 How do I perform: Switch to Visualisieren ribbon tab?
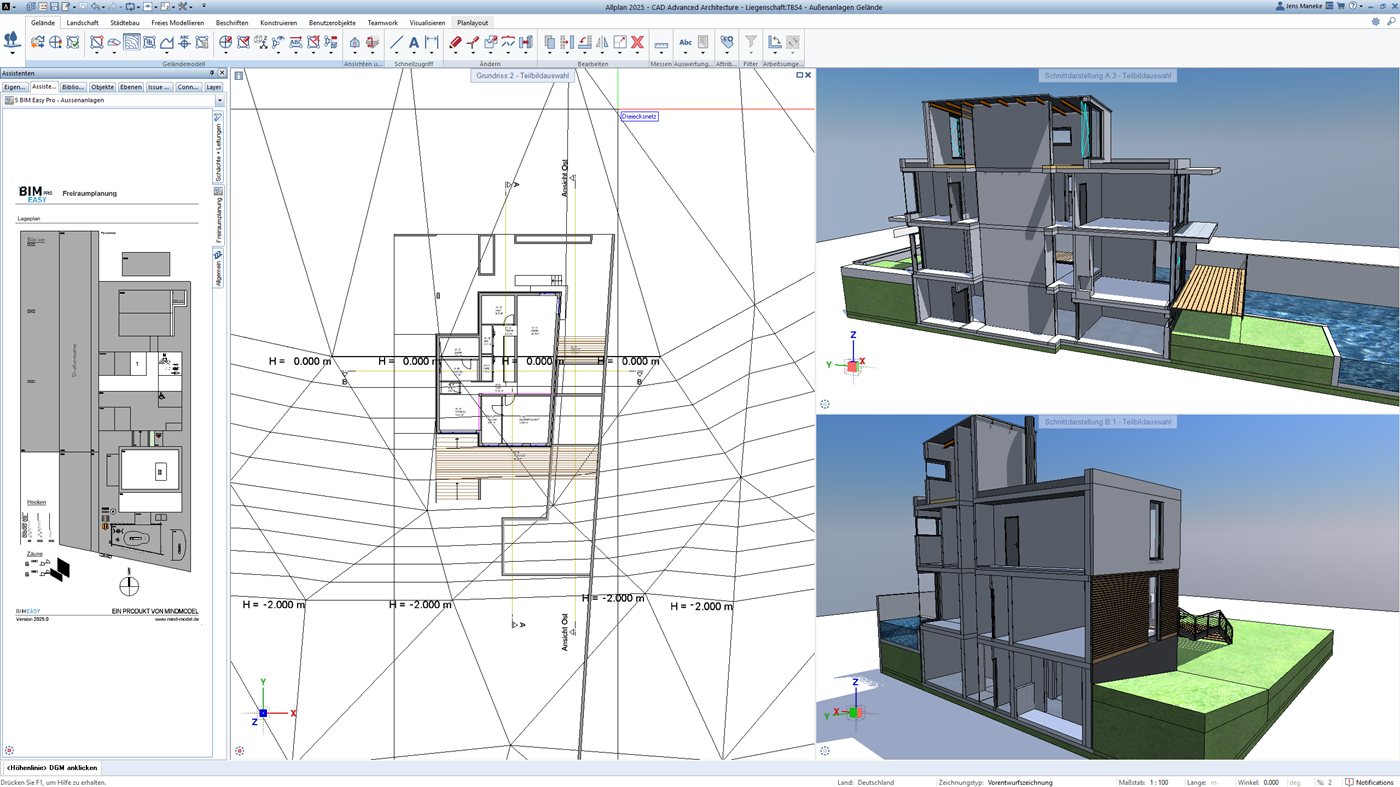pos(427,22)
